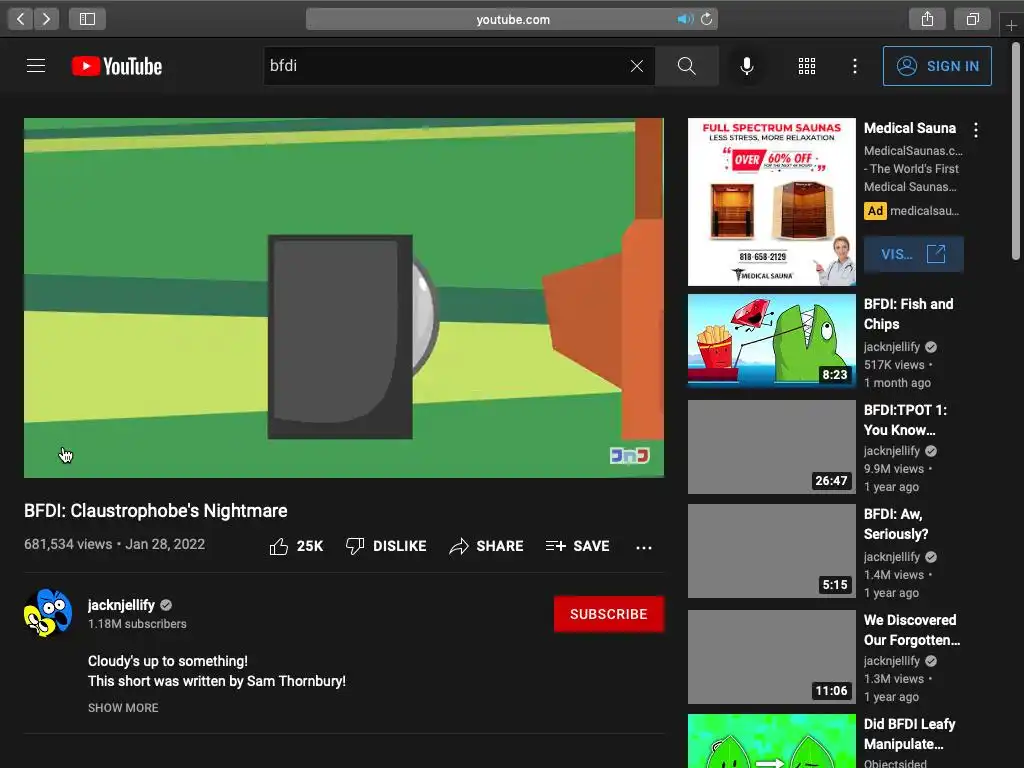Show the Safari tab overview
This screenshot has width=1024, height=768.
972,19
